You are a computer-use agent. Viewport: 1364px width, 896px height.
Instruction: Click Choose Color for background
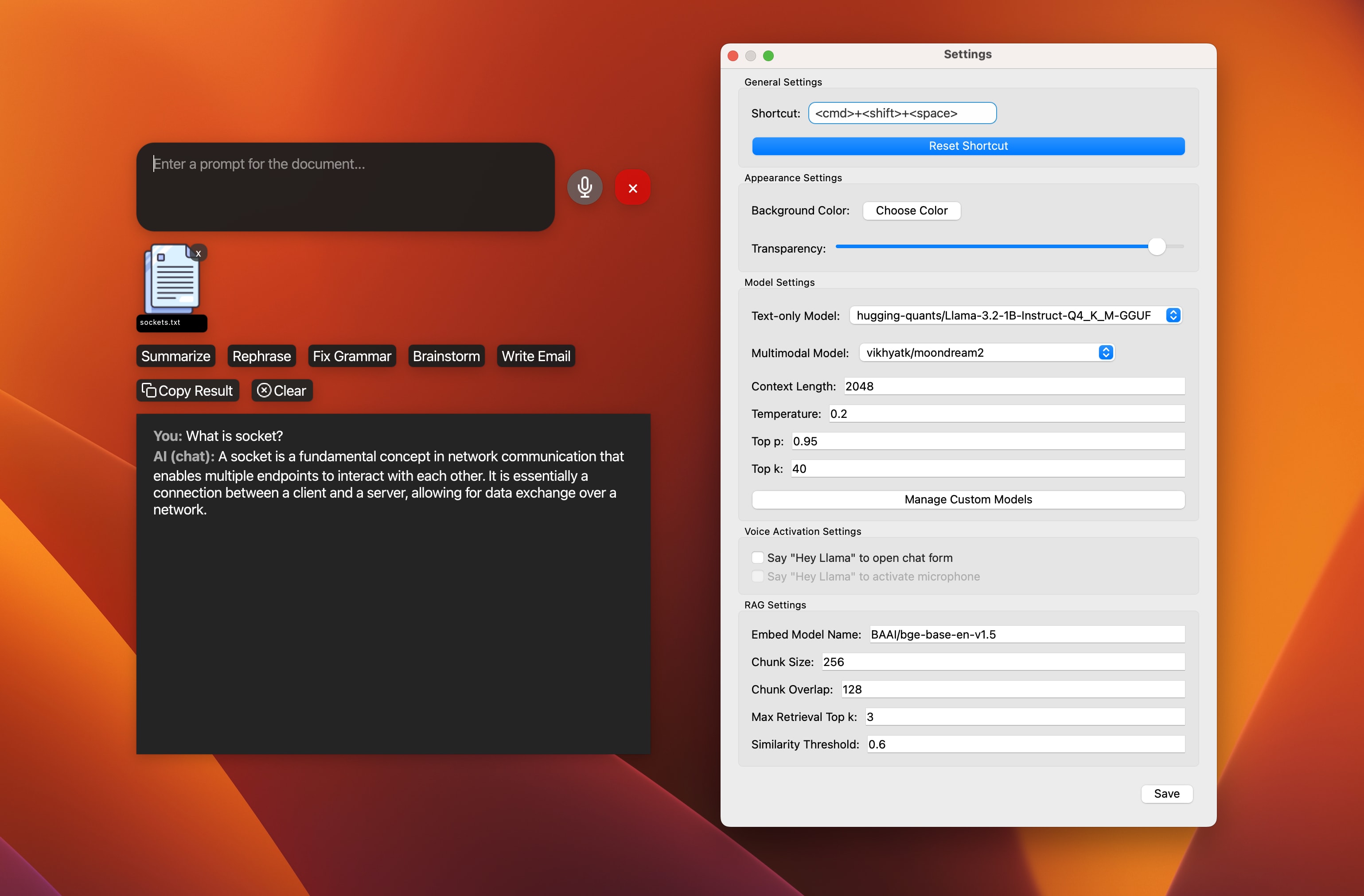[x=911, y=210]
